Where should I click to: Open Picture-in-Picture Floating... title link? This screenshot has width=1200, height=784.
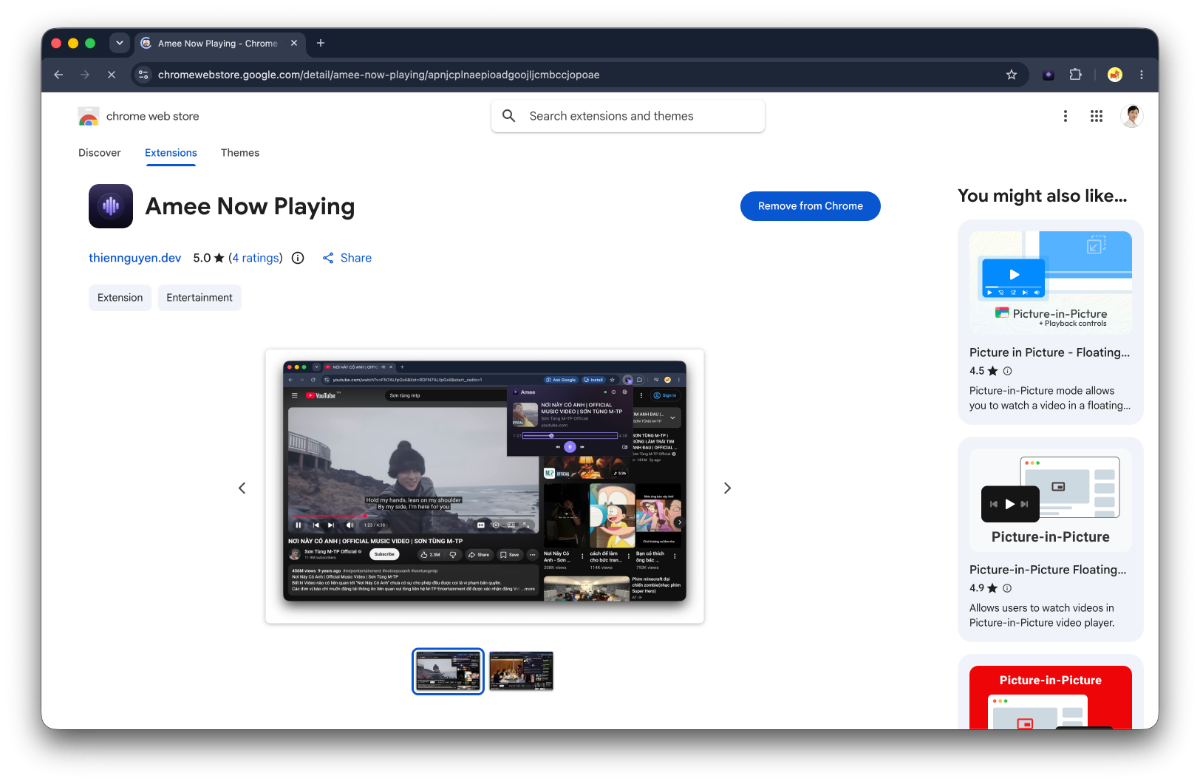(x=1050, y=570)
